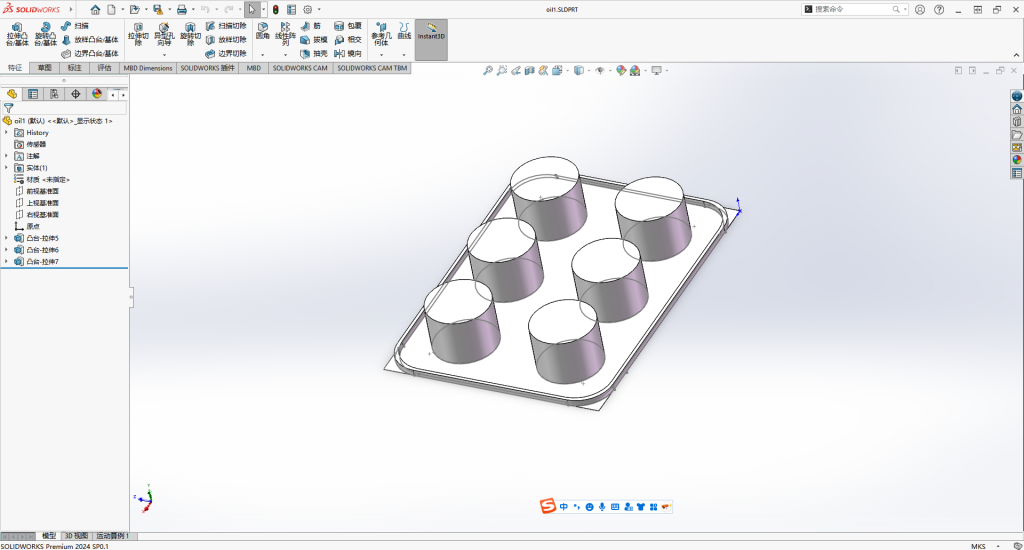Expand the 凸台-拉伸5 feature node
The width and height of the screenshot is (1024, 550).
(x=7, y=238)
